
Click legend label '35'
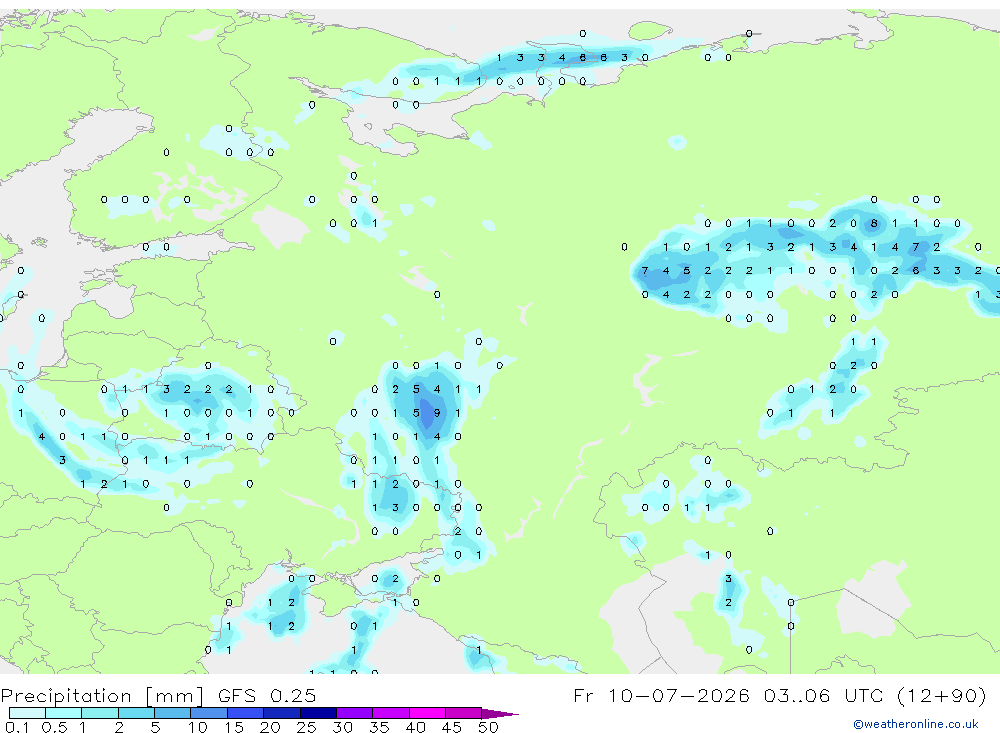[x=379, y=727]
